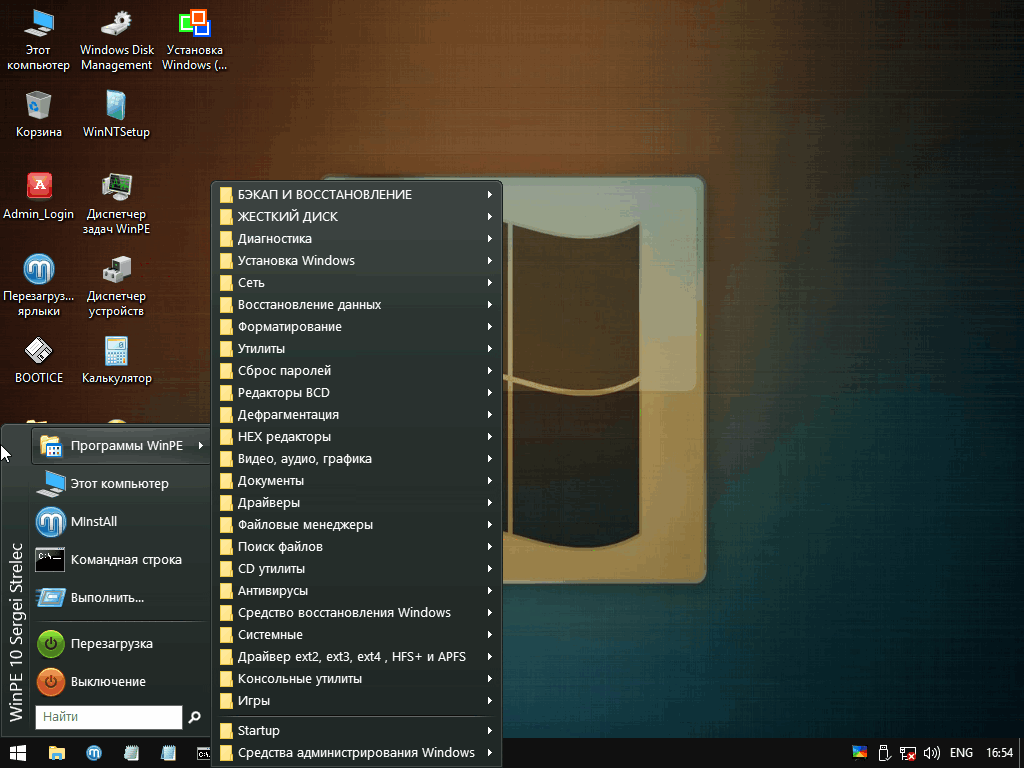The width and height of the screenshot is (1024, 768).
Task: Click the MInstAll icon on the taskbar
Action: click(x=94, y=753)
